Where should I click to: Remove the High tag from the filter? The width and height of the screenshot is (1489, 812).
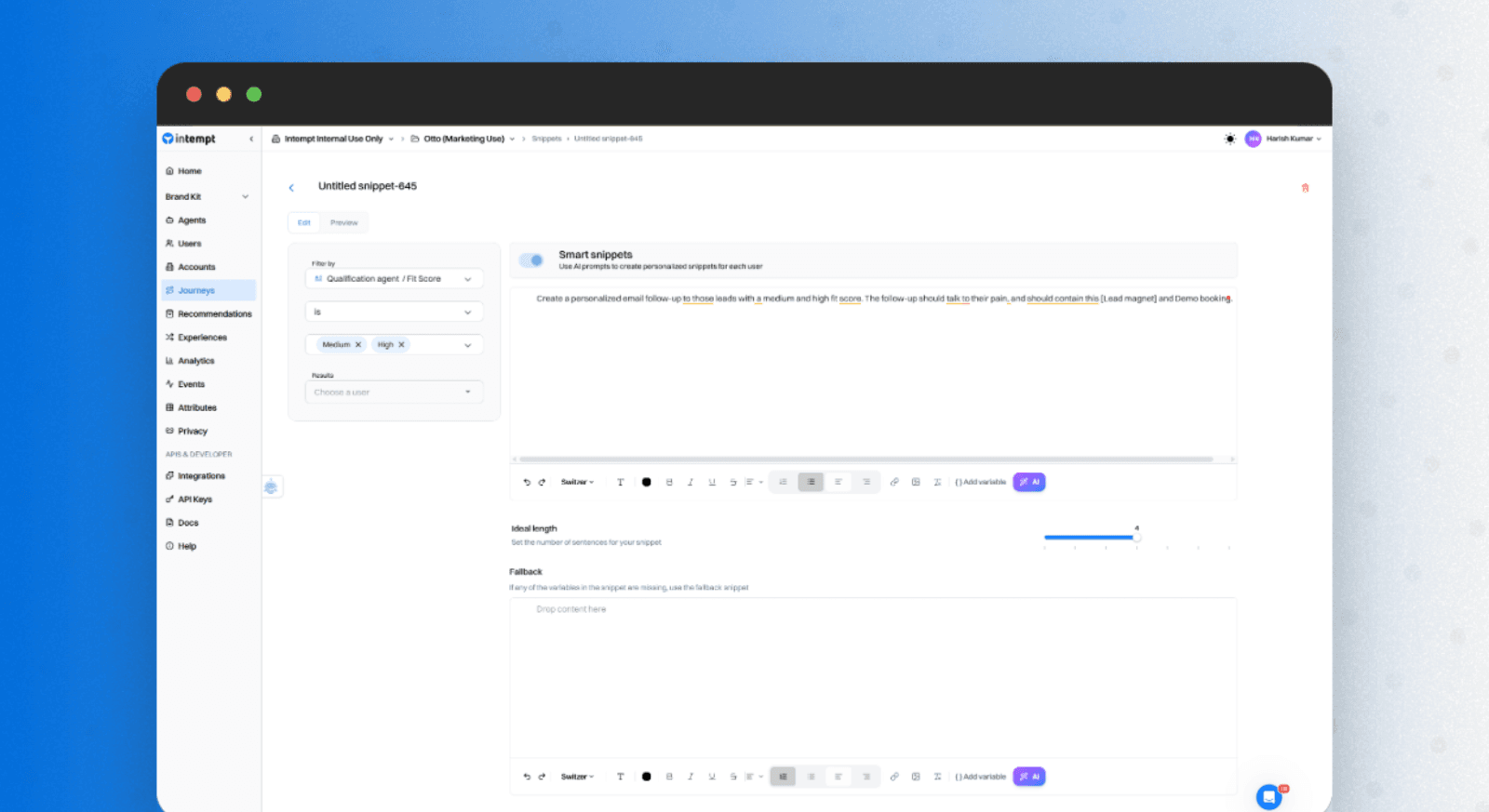pyautogui.click(x=402, y=345)
